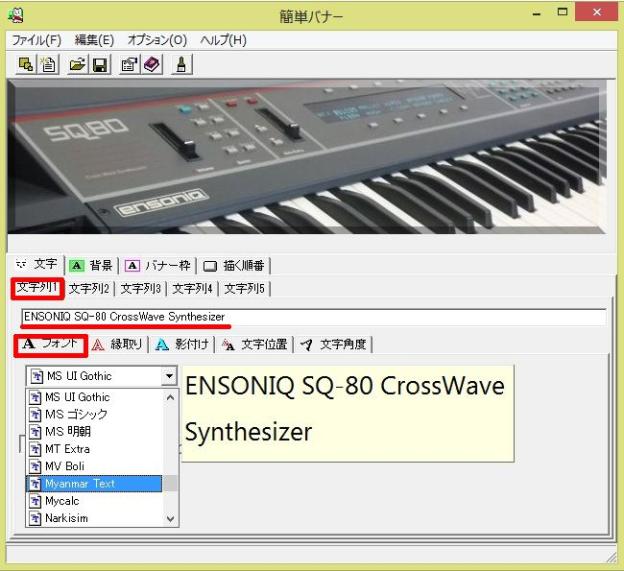This screenshot has width=624, height=571.
Task: Select the 文字列3 tab
Action: tap(140, 288)
